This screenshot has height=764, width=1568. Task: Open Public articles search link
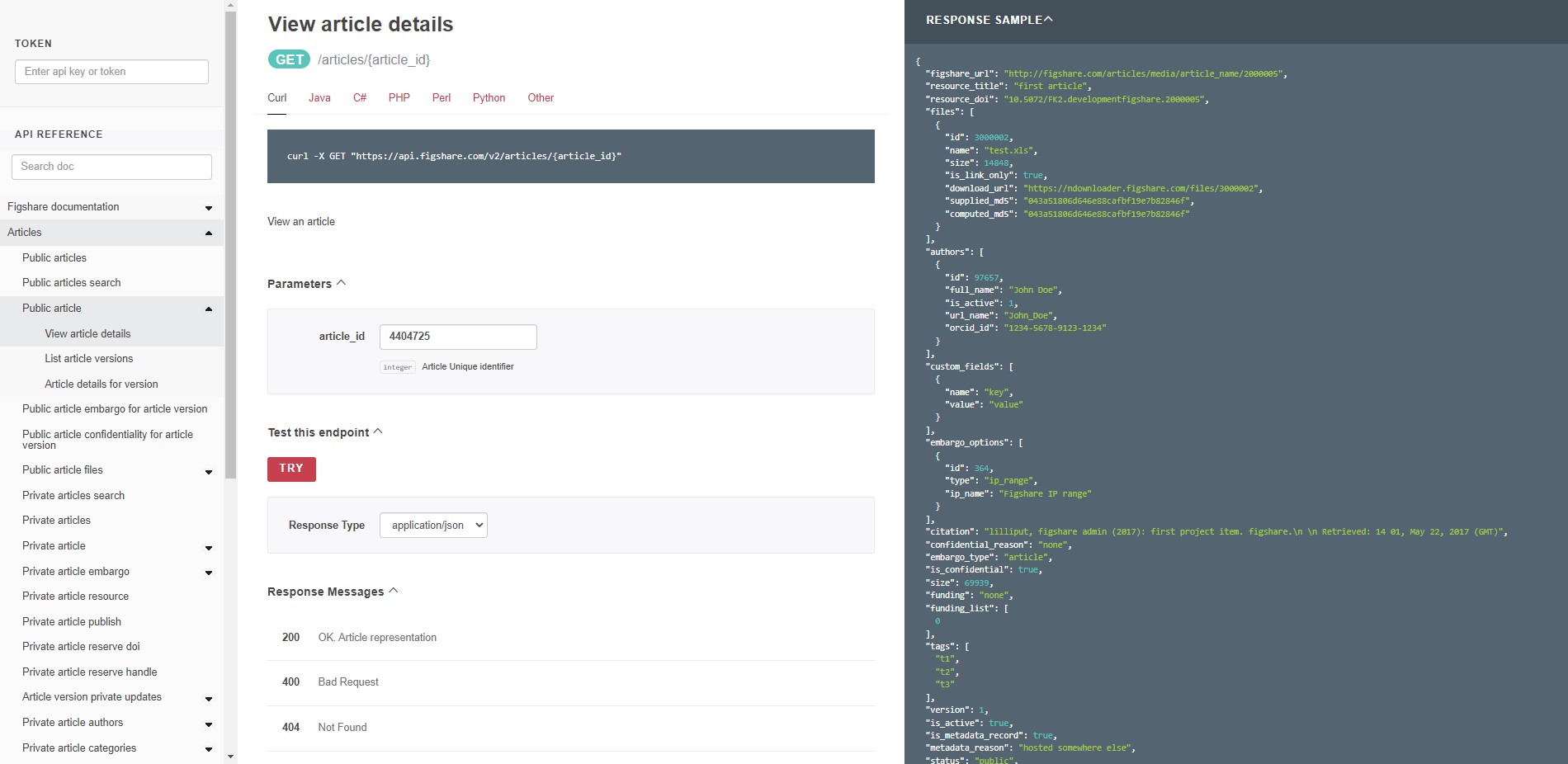pyautogui.click(x=72, y=283)
